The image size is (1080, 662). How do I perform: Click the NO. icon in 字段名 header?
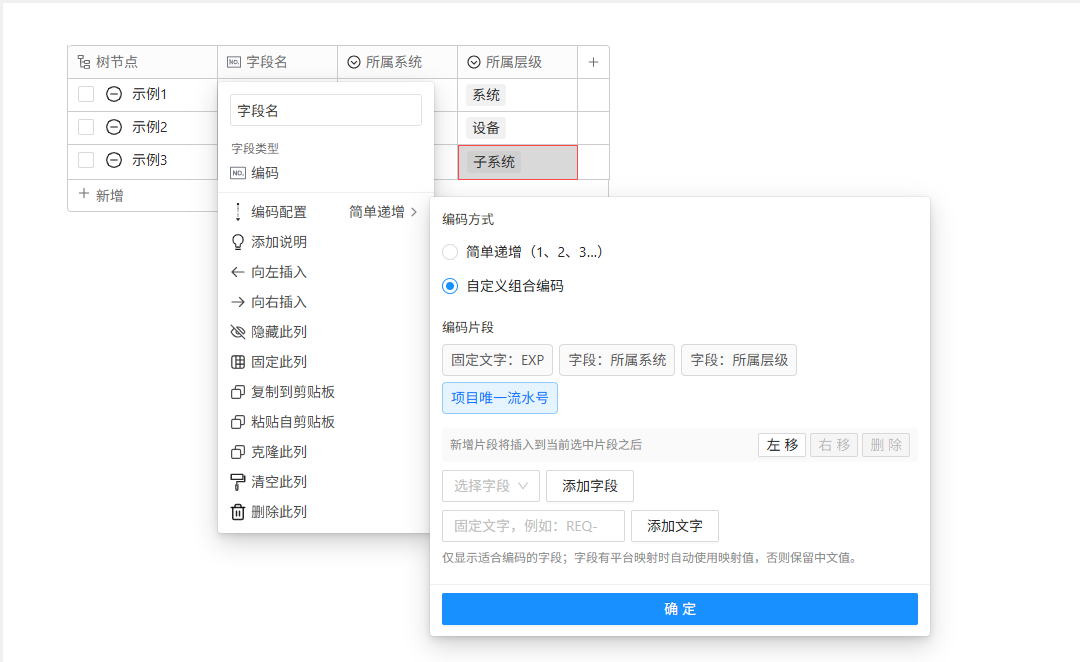(x=234, y=62)
